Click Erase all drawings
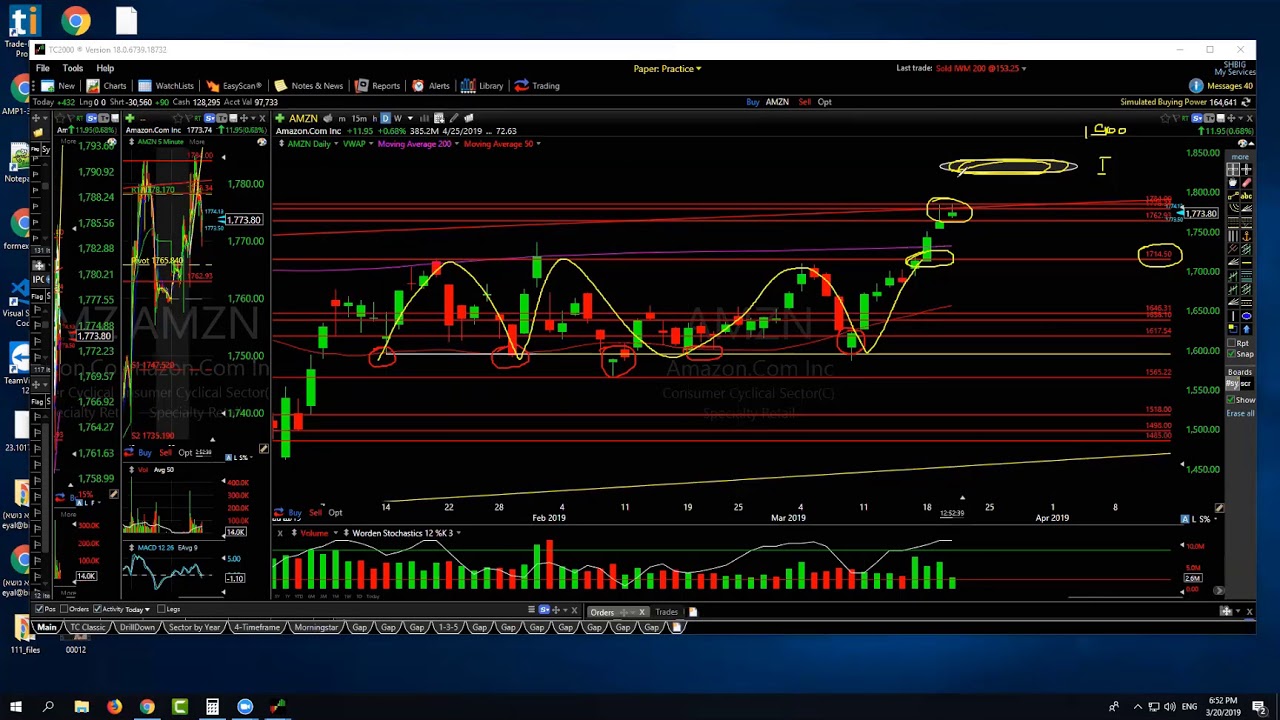This screenshot has width=1280, height=720. click(1241, 413)
